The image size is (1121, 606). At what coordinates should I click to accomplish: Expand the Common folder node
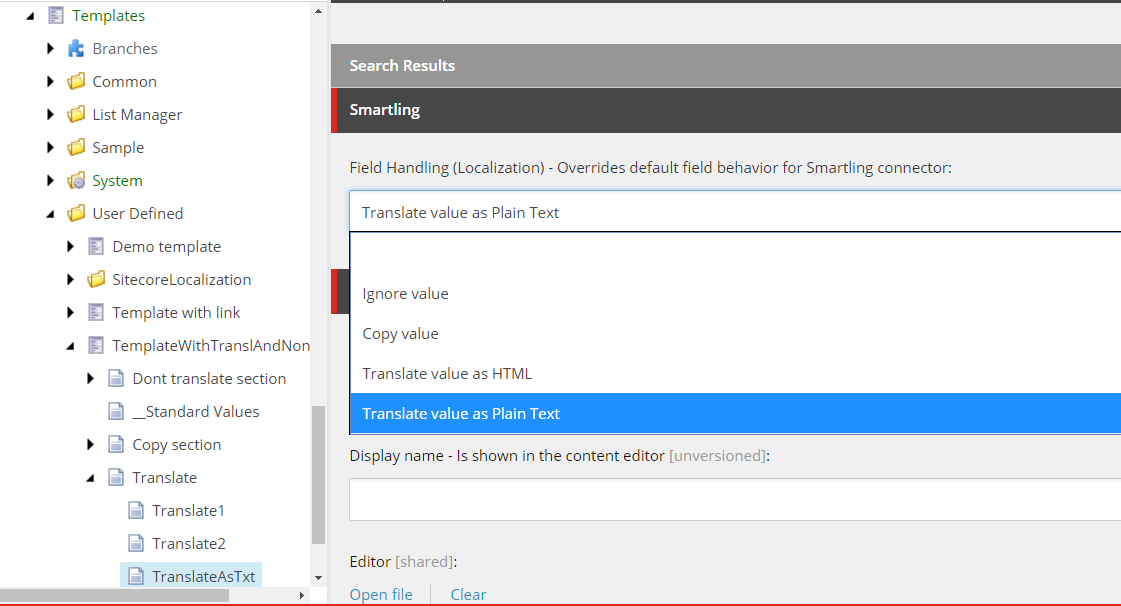[x=50, y=81]
